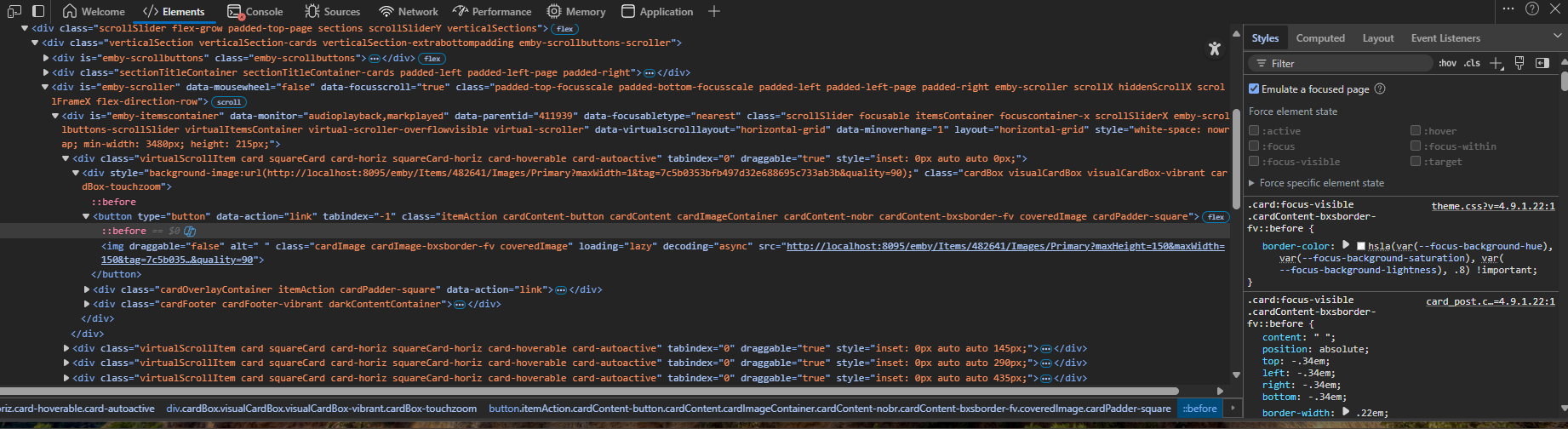Click the white border-color swatch
1568x429 pixels.
(x=1361, y=246)
